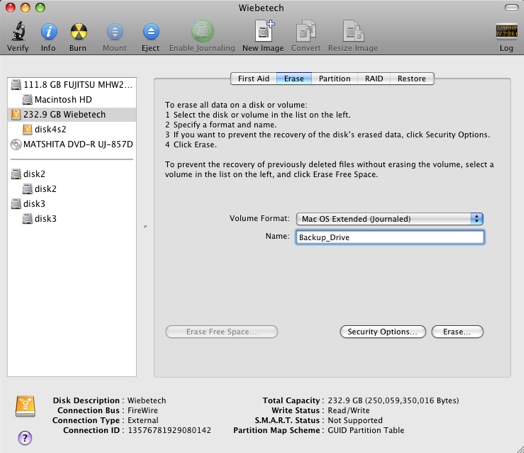Open the Log viewer icon
This screenshot has width=524, height=453.
(x=506, y=32)
